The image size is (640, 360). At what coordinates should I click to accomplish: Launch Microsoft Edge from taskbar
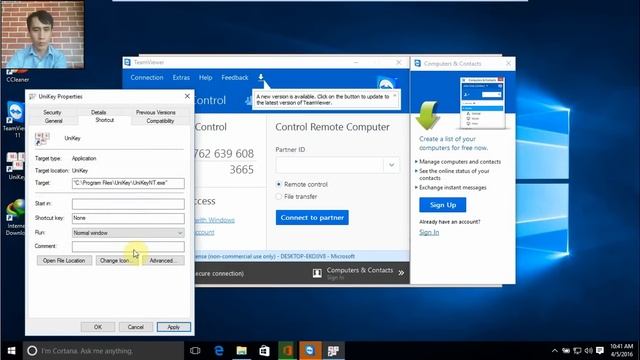219,351
